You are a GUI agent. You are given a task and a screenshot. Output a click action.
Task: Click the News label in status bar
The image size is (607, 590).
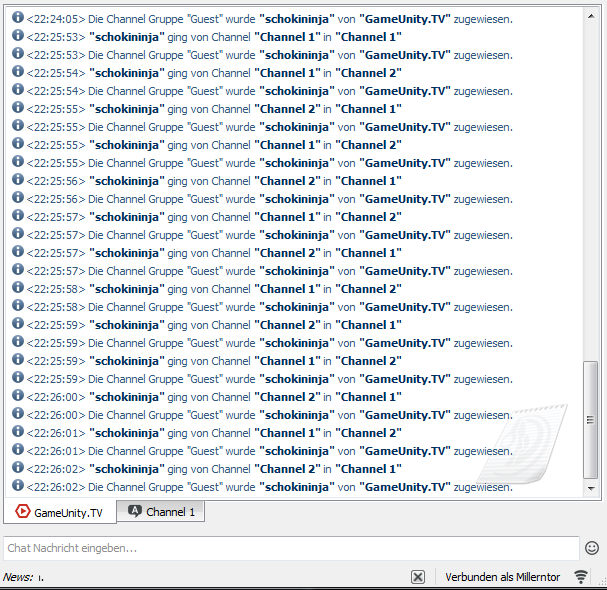pyautogui.click(x=17, y=577)
